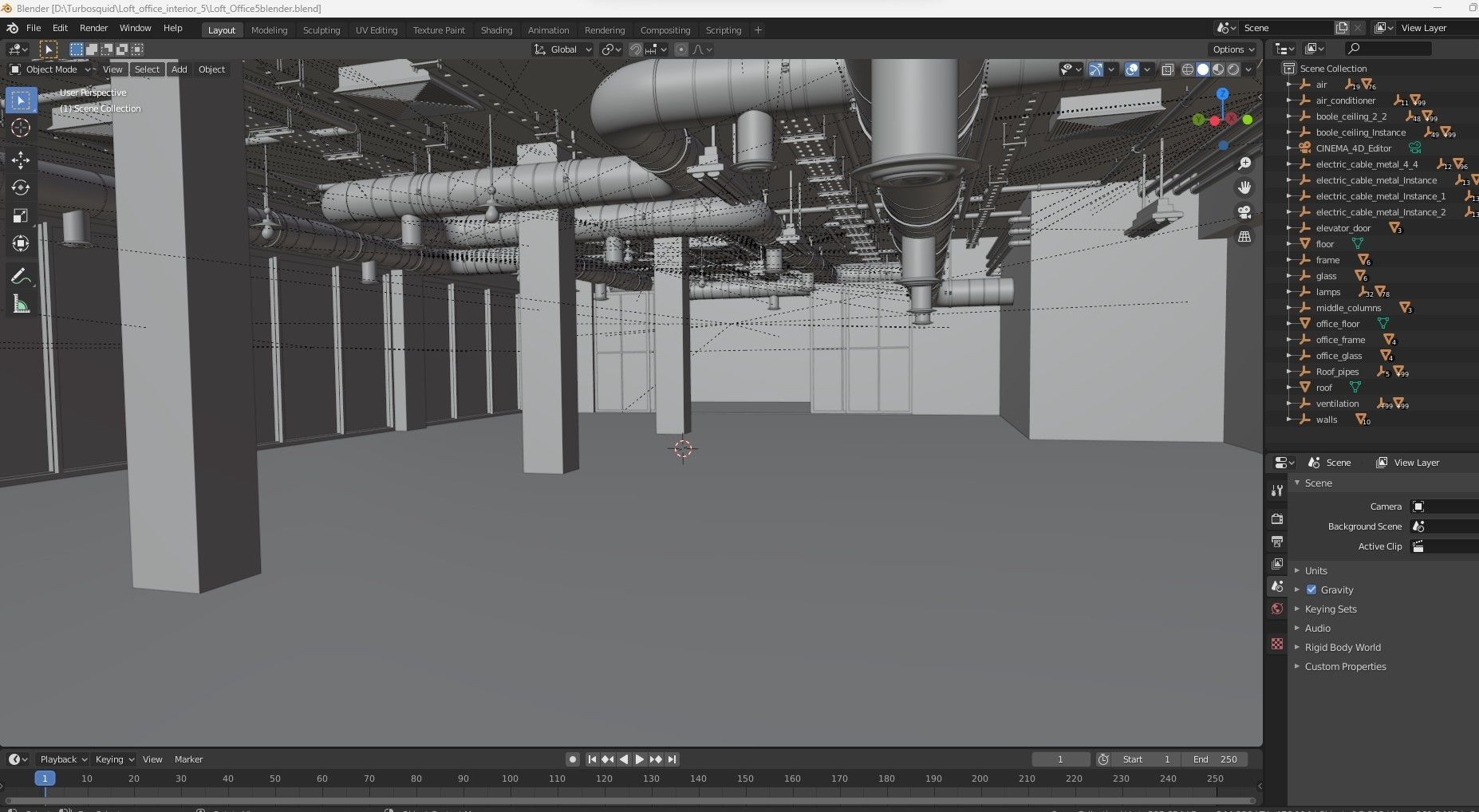Toggle the Gravity checkbox
The image size is (1479, 812).
click(1311, 590)
